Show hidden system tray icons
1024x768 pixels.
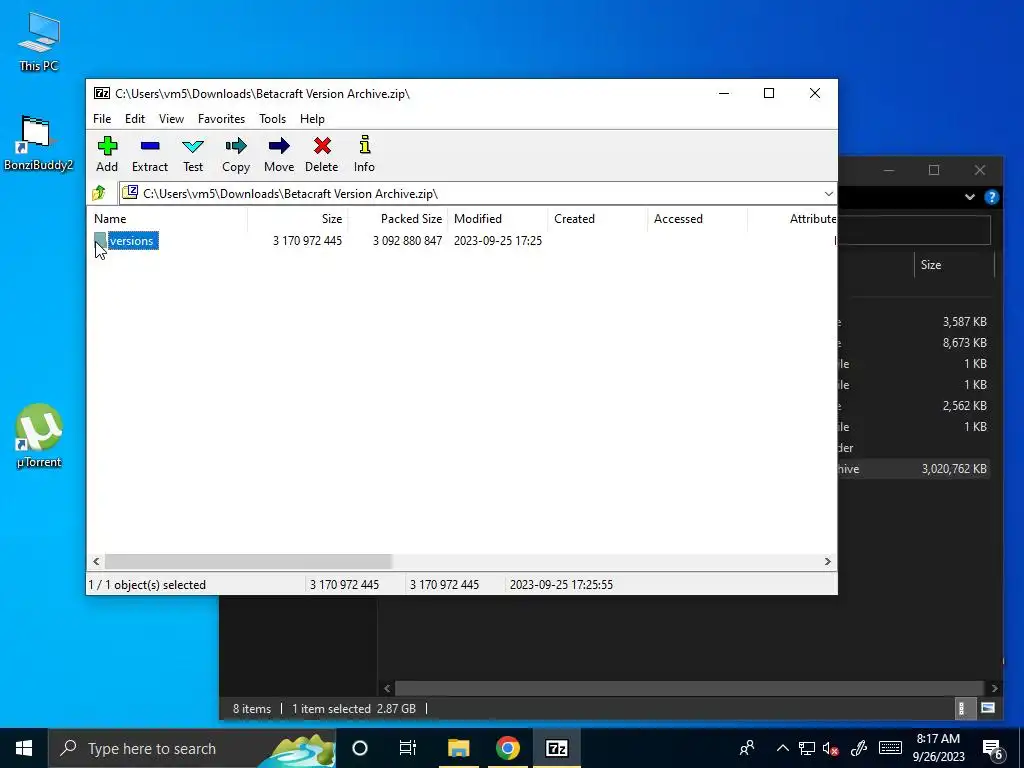[x=782, y=748]
